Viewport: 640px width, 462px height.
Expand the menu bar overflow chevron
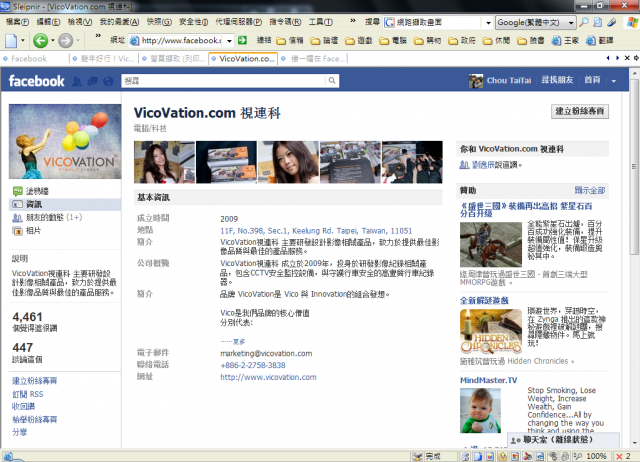(x=353, y=20)
